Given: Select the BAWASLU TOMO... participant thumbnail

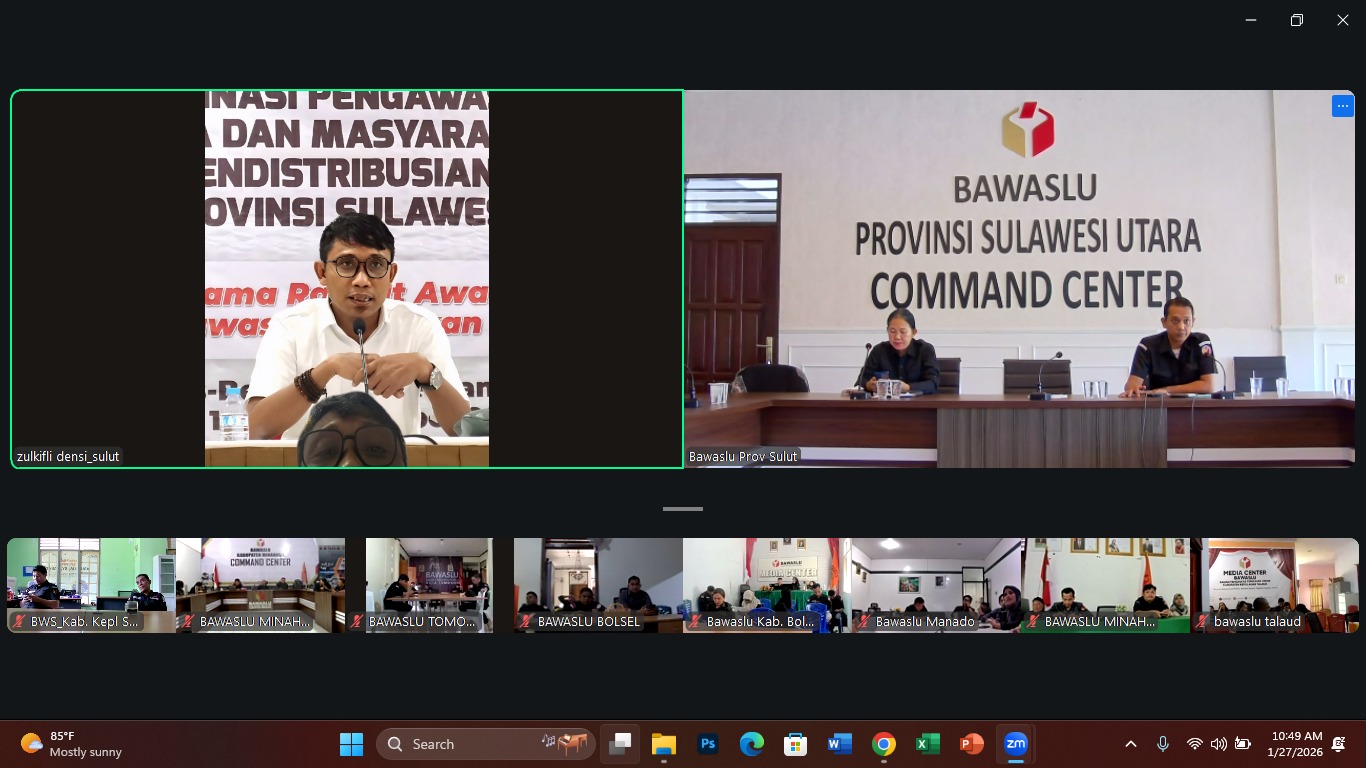Looking at the screenshot, I should [x=429, y=585].
